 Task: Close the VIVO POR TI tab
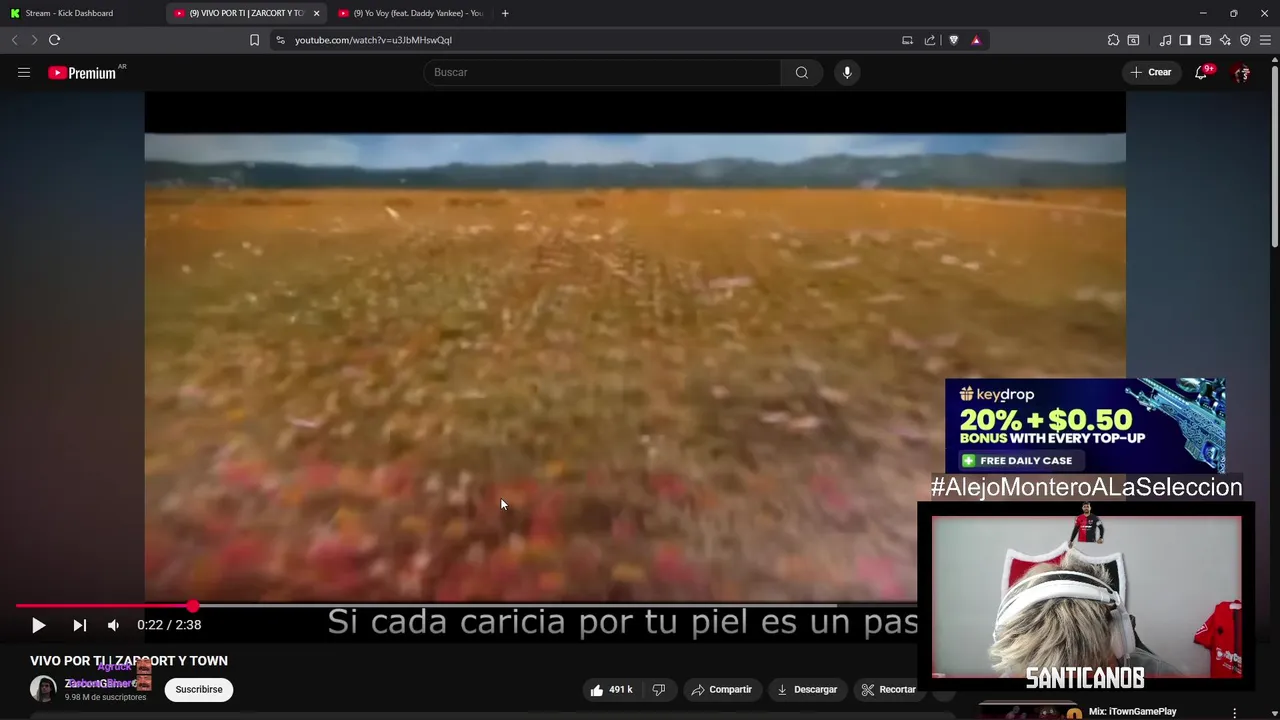(x=316, y=13)
